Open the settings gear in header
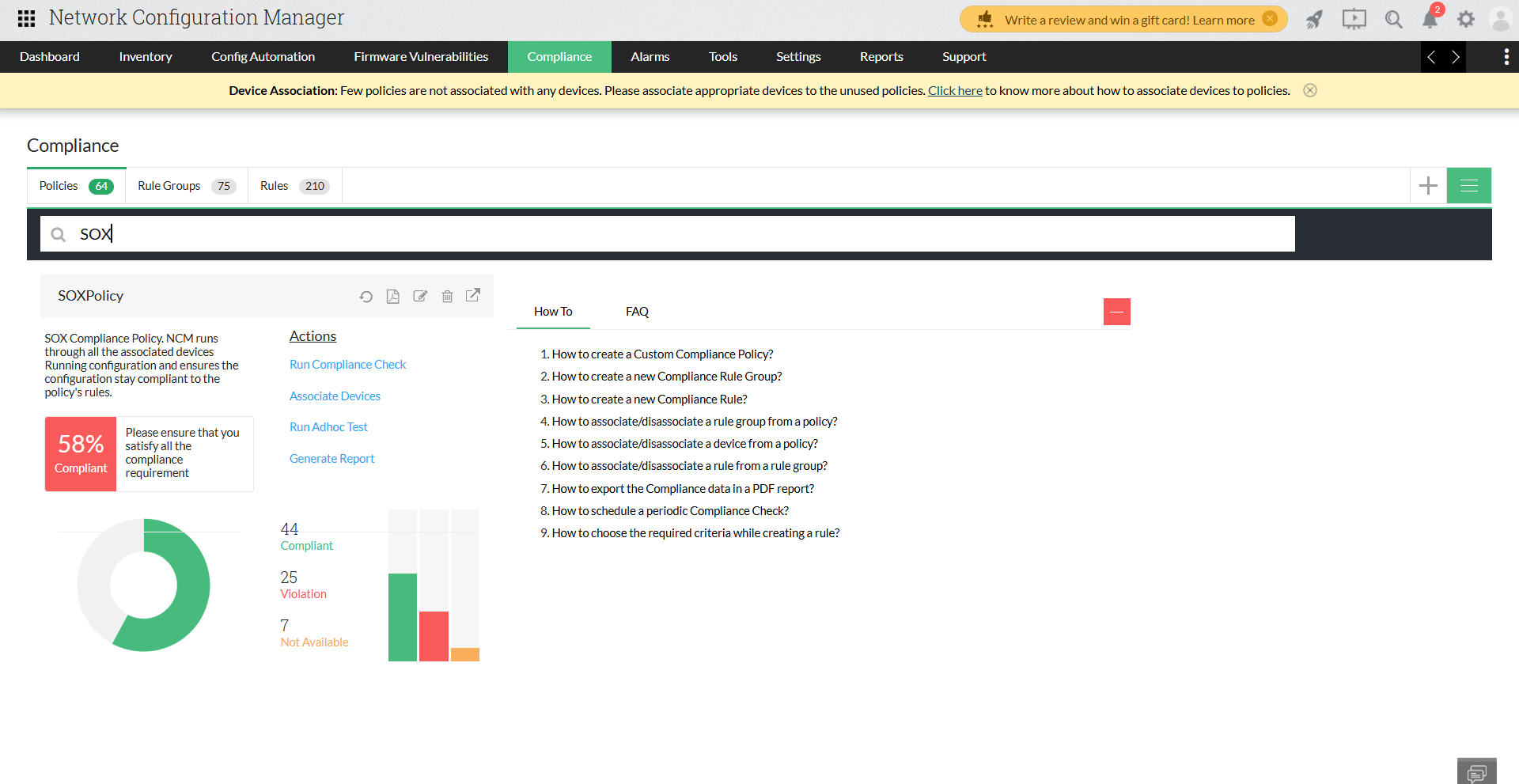This screenshot has height=784, width=1519. [x=1466, y=19]
